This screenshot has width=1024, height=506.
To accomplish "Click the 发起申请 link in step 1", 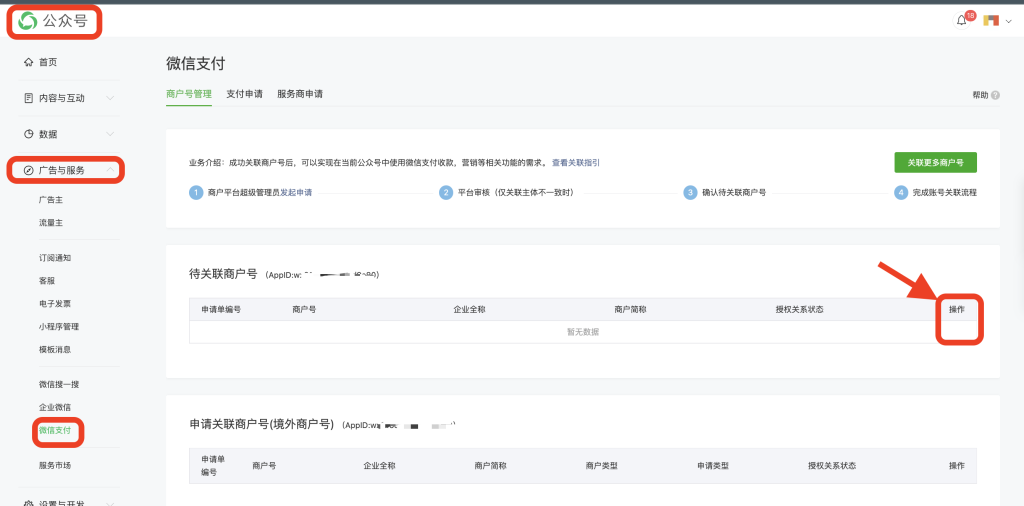I will click(x=295, y=192).
